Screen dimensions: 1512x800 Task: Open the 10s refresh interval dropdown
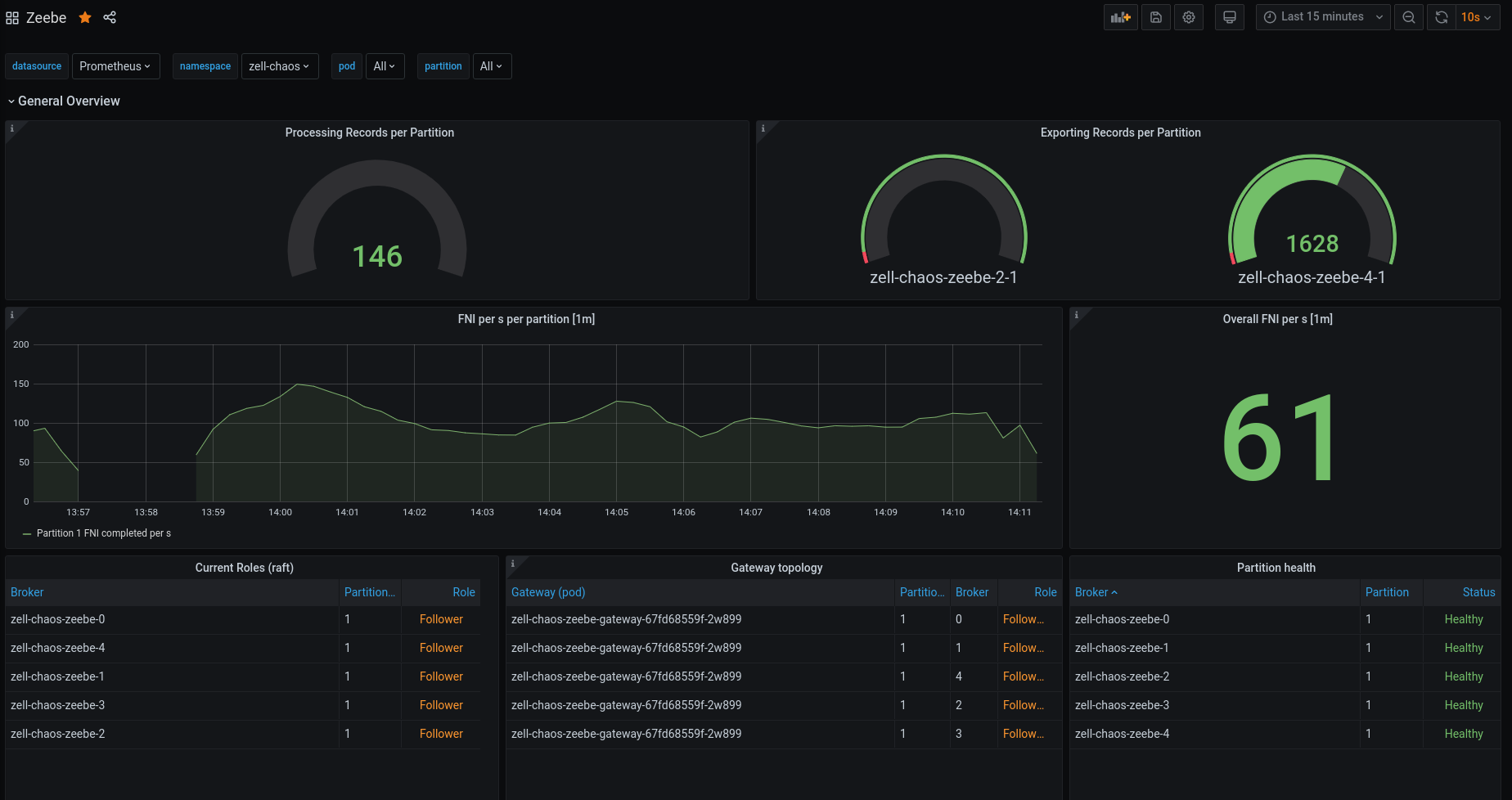(1477, 17)
